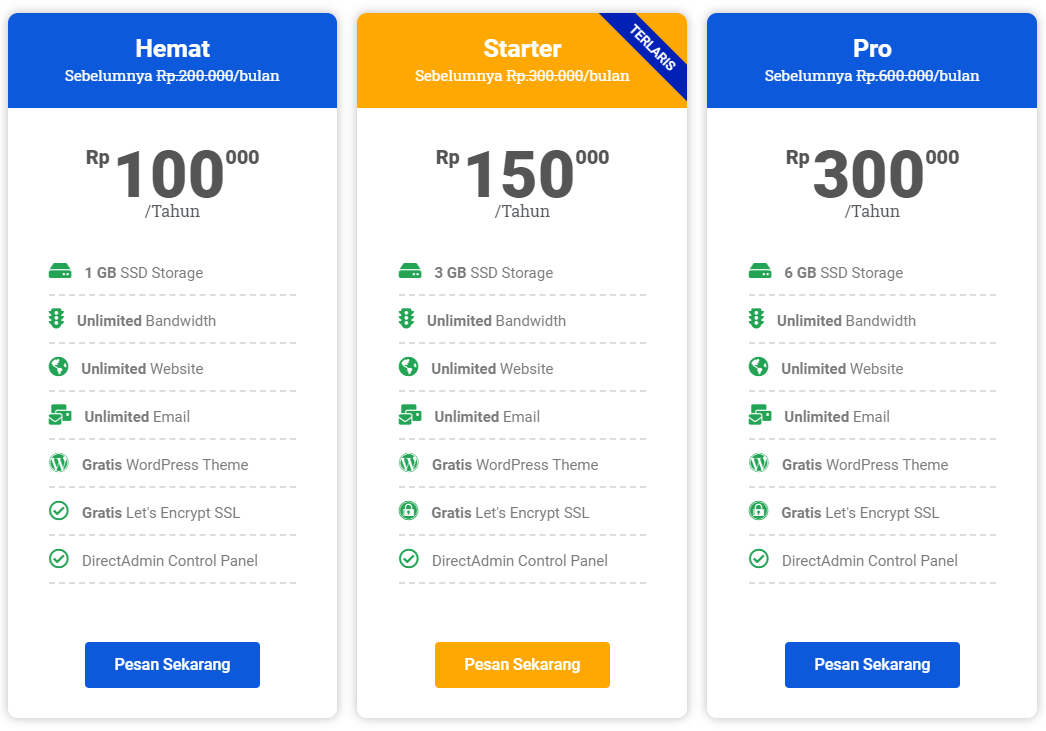Screen dimensions: 1046x731
Task: Click the WordPress logo icon in Pro plan
Action: [759, 463]
